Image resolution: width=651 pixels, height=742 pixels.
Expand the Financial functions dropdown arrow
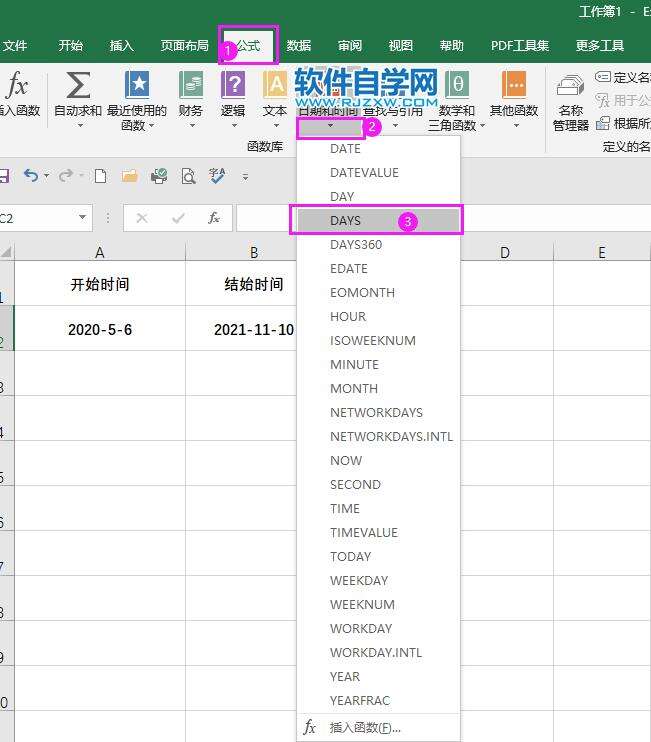pos(193,126)
